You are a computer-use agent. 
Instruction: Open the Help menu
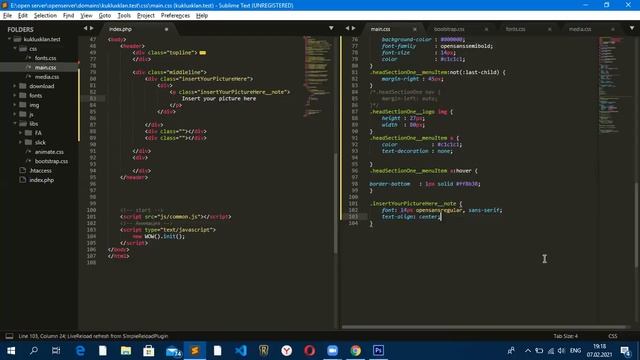202,16
